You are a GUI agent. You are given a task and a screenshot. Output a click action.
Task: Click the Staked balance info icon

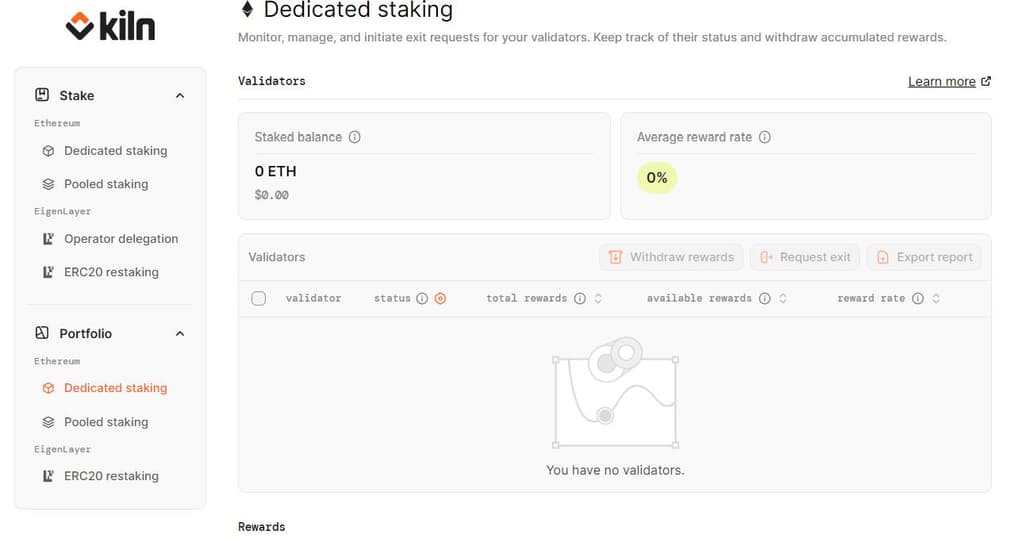pyautogui.click(x=355, y=137)
